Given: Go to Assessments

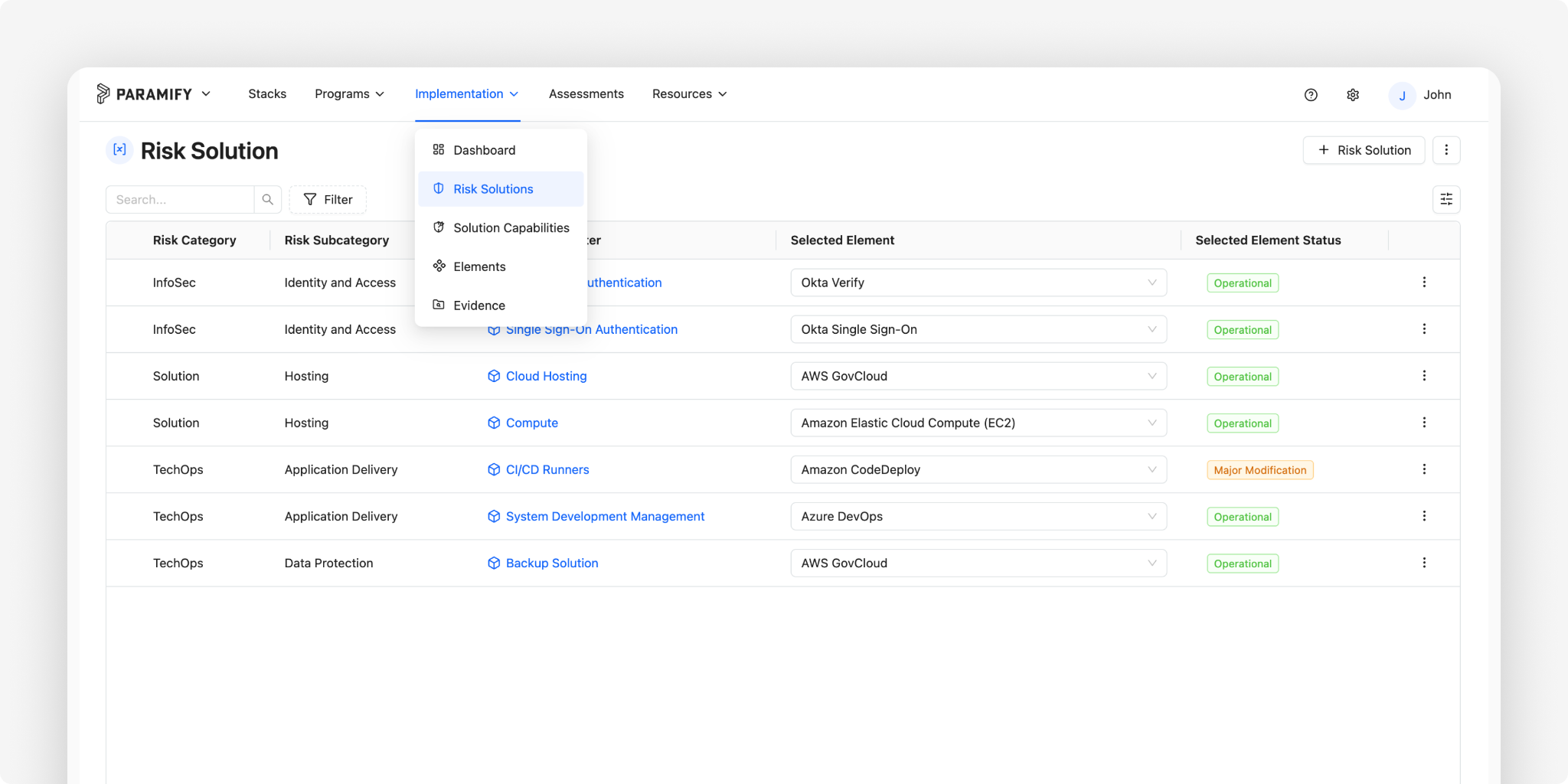Looking at the screenshot, I should pos(586,93).
